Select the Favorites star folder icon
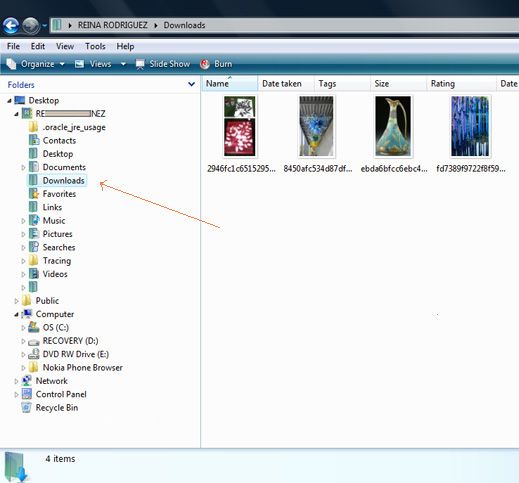The width and height of the screenshot is (519, 483). click(x=34, y=194)
